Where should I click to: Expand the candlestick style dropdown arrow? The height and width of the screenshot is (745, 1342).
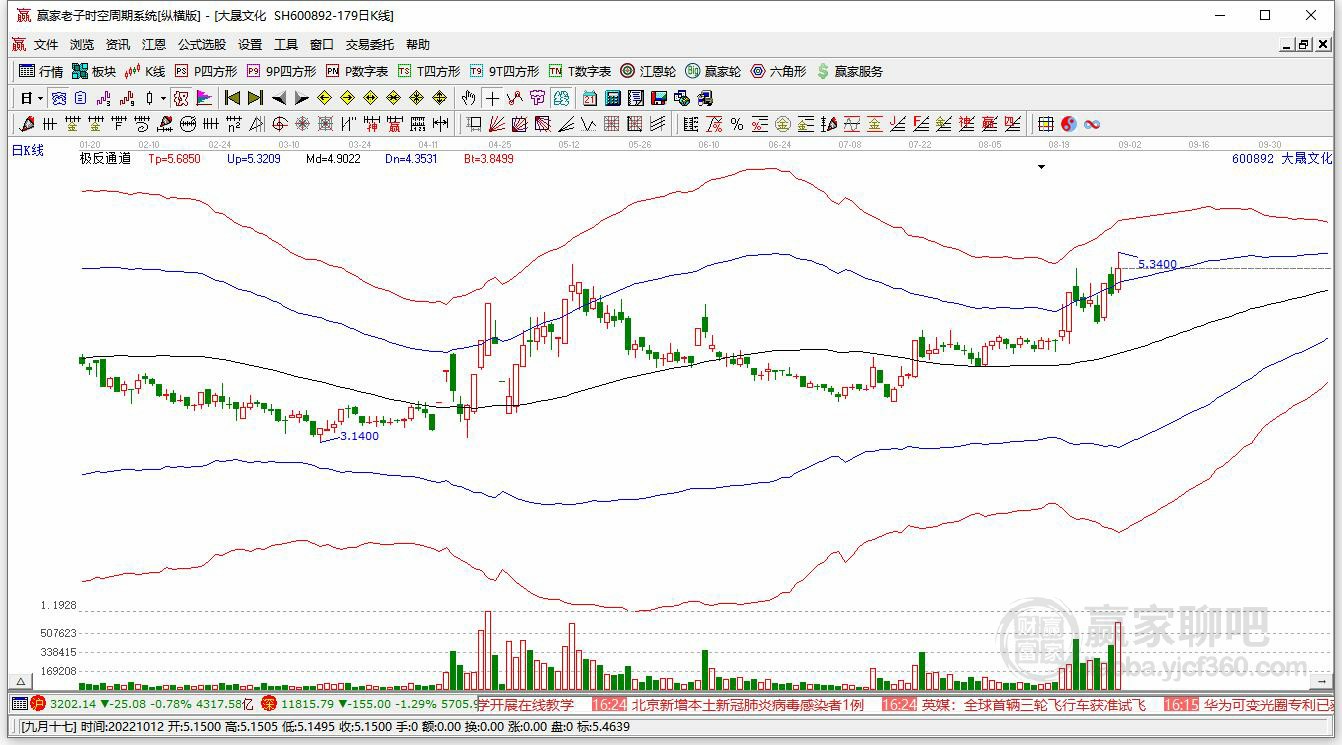coord(163,98)
